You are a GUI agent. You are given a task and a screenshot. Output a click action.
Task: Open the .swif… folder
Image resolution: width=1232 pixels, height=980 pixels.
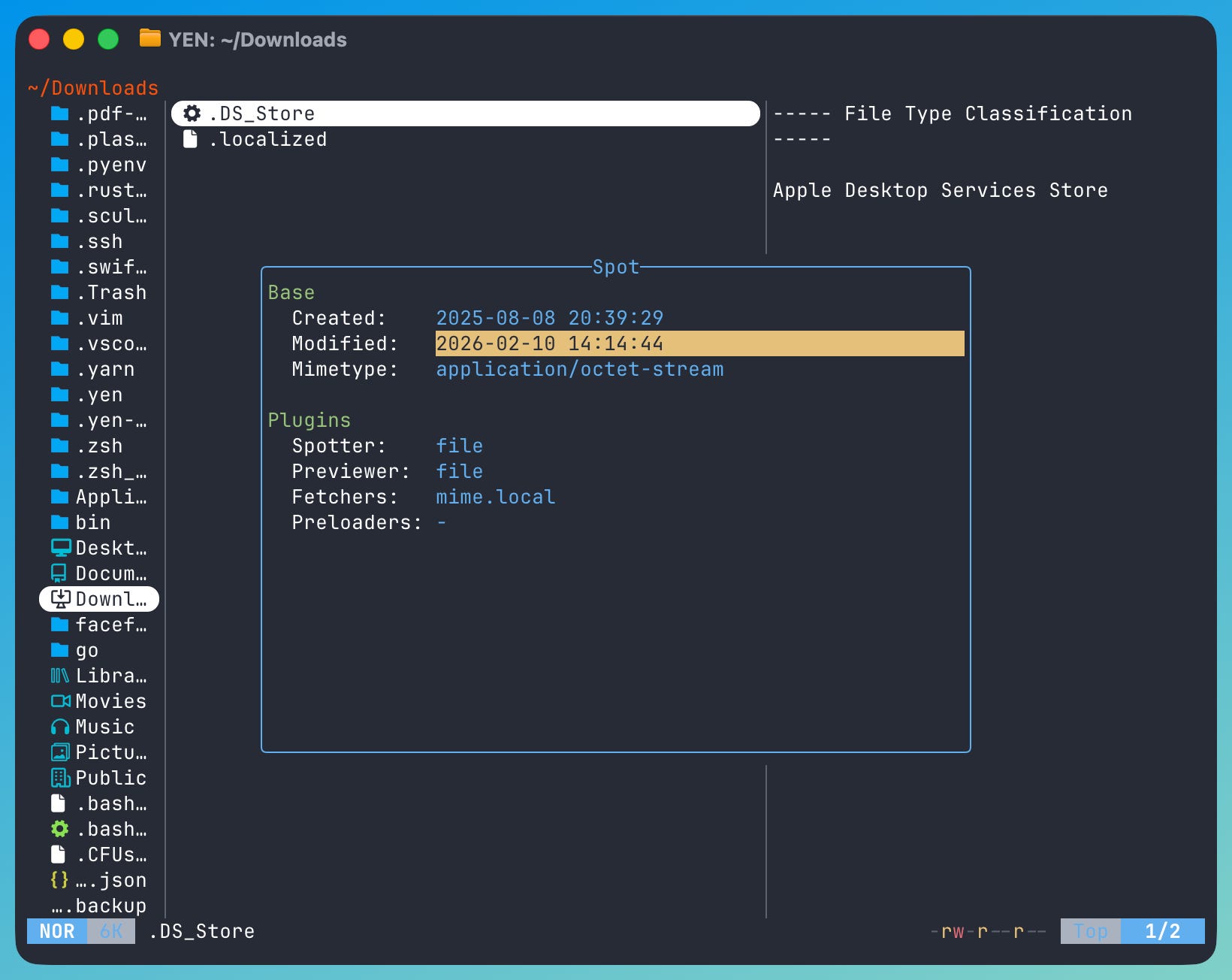(x=99, y=267)
